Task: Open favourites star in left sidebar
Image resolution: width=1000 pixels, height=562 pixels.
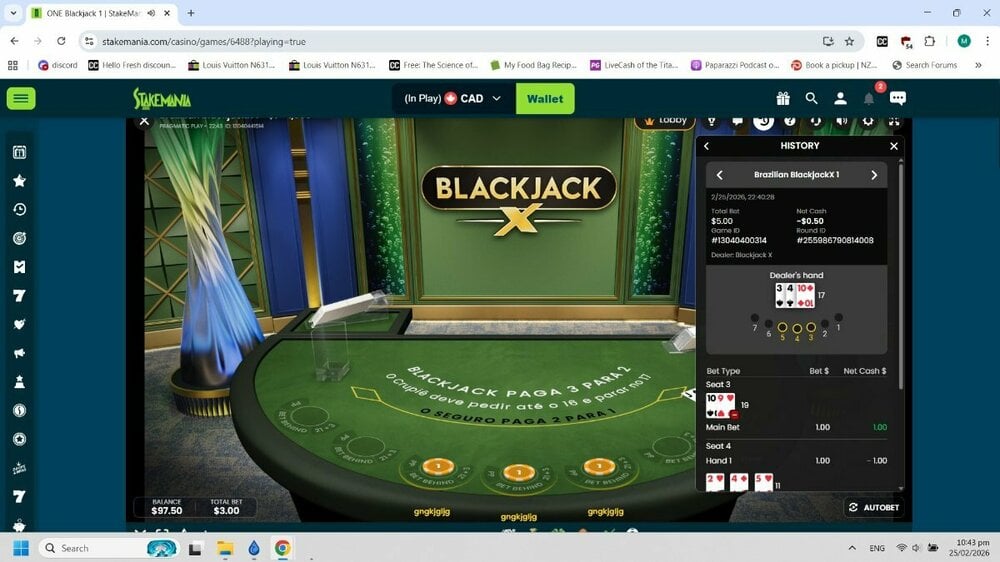Action: pyautogui.click(x=19, y=181)
